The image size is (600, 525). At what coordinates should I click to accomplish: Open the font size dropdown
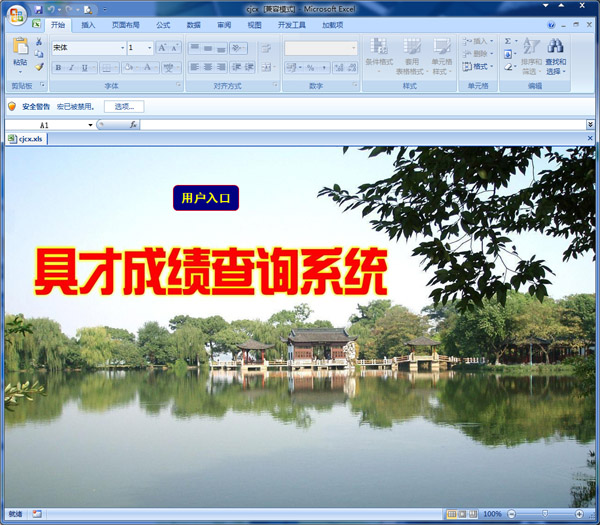(x=149, y=48)
